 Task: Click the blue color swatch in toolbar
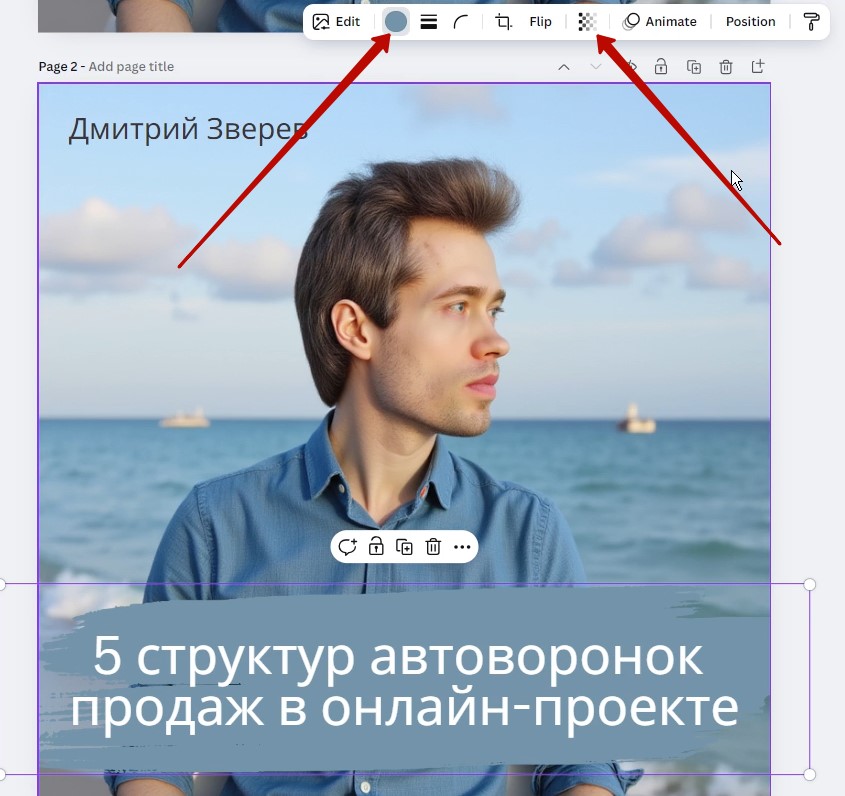click(x=396, y=22)
